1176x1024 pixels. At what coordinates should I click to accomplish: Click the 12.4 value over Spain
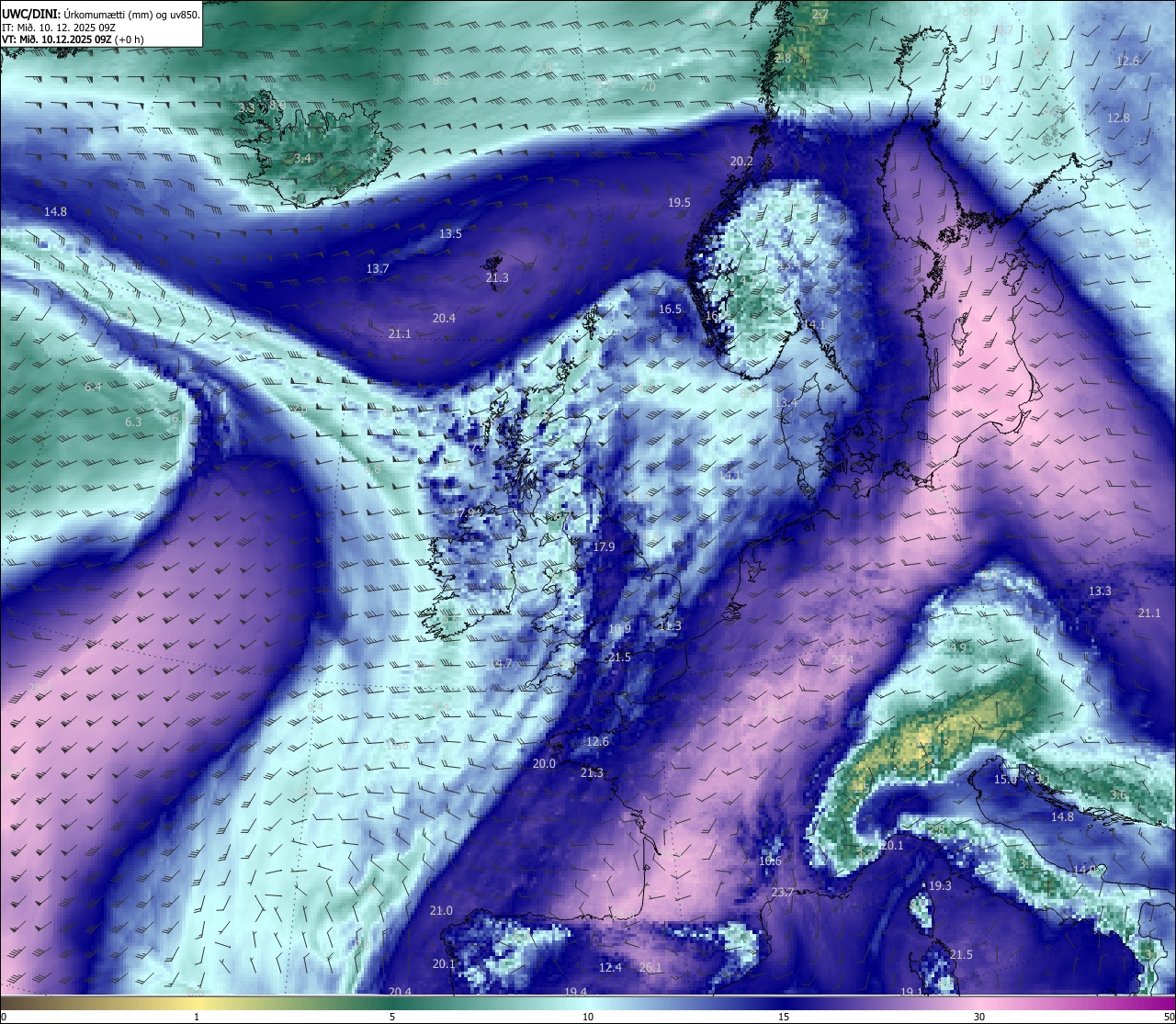tap(610, 968)
